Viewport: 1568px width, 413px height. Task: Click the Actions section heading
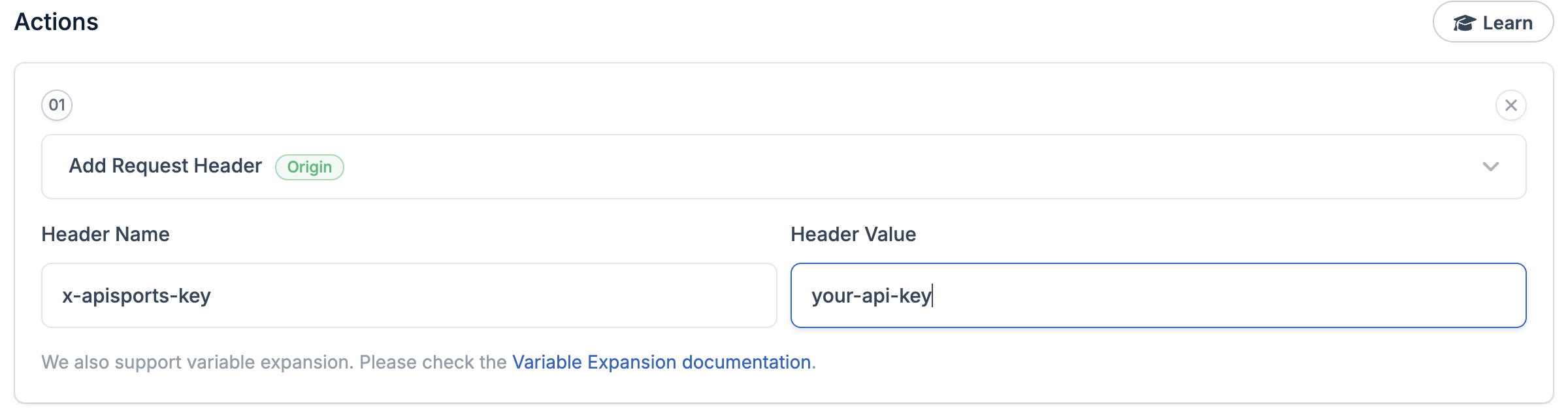point(56,22)
